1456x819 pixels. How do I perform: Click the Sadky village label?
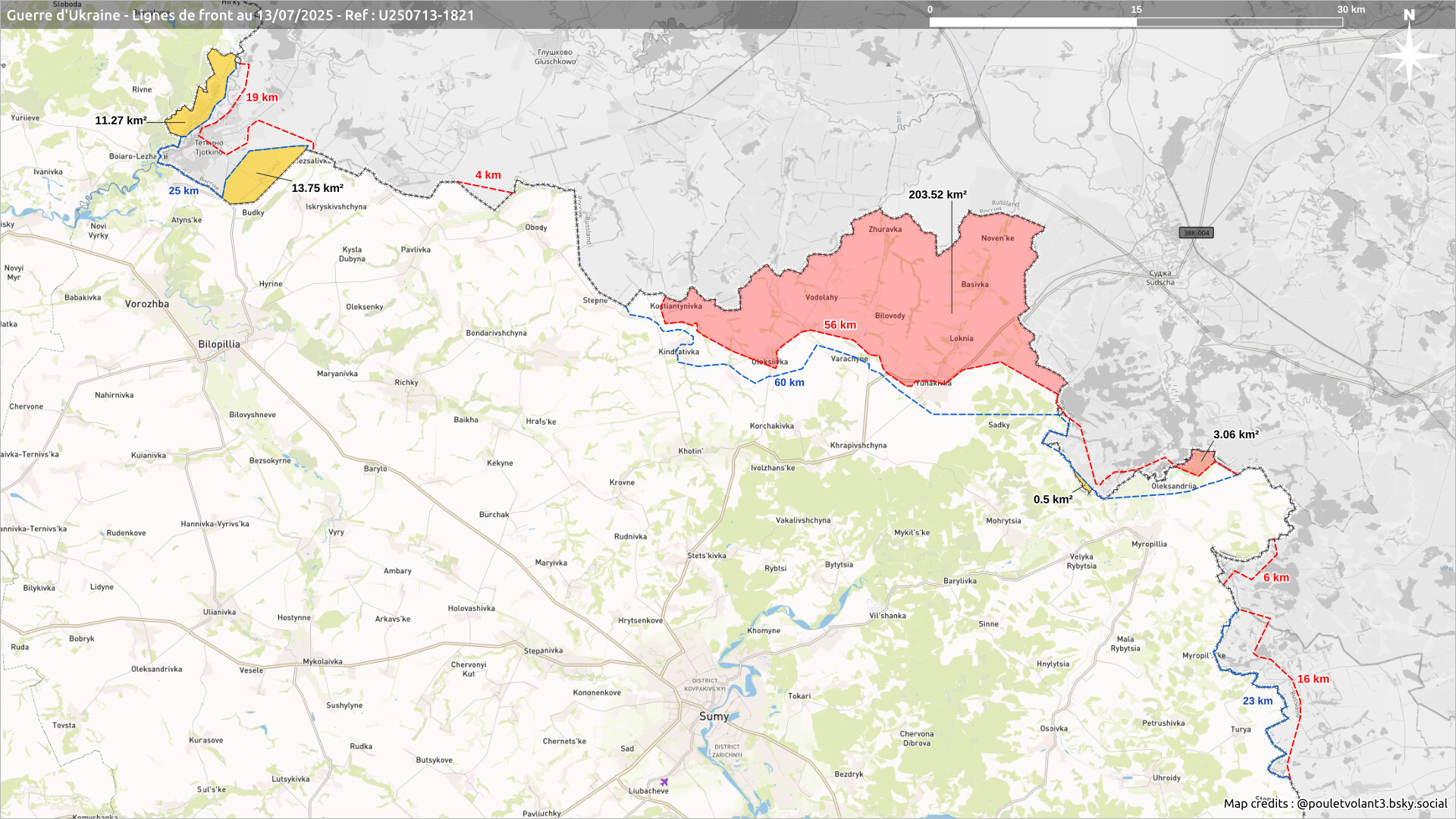999,425
